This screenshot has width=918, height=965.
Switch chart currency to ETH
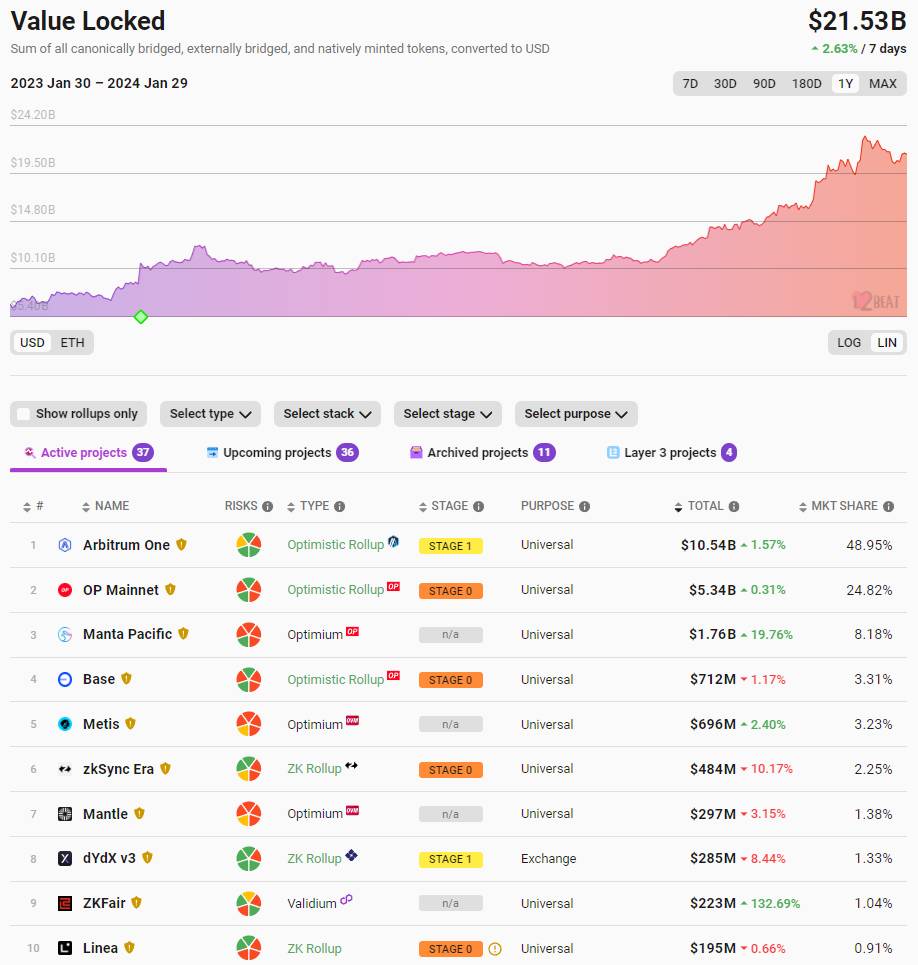(x=73, y=343)
